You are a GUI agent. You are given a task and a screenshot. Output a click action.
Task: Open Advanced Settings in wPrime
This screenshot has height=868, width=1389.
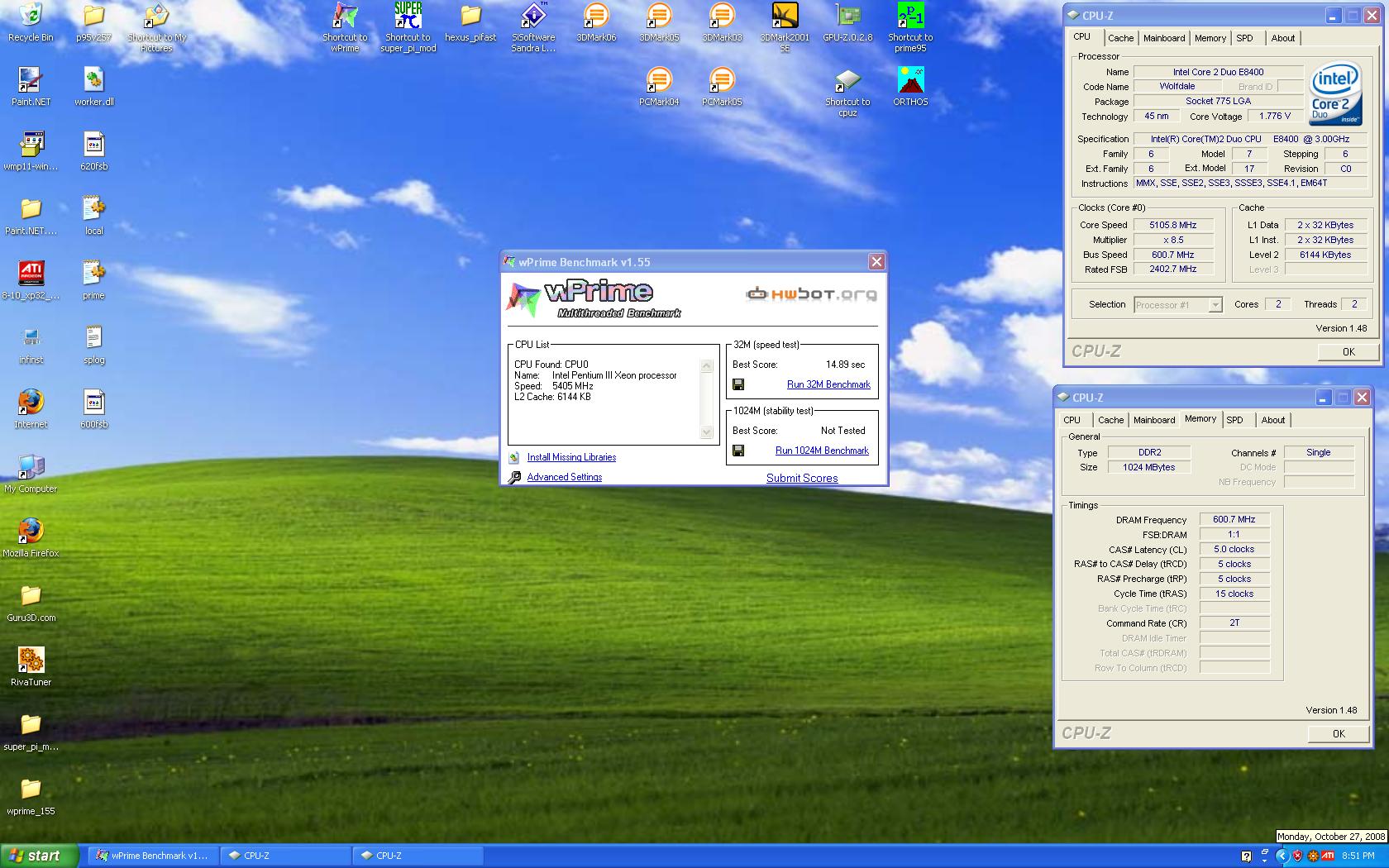[x=565, y=477]
